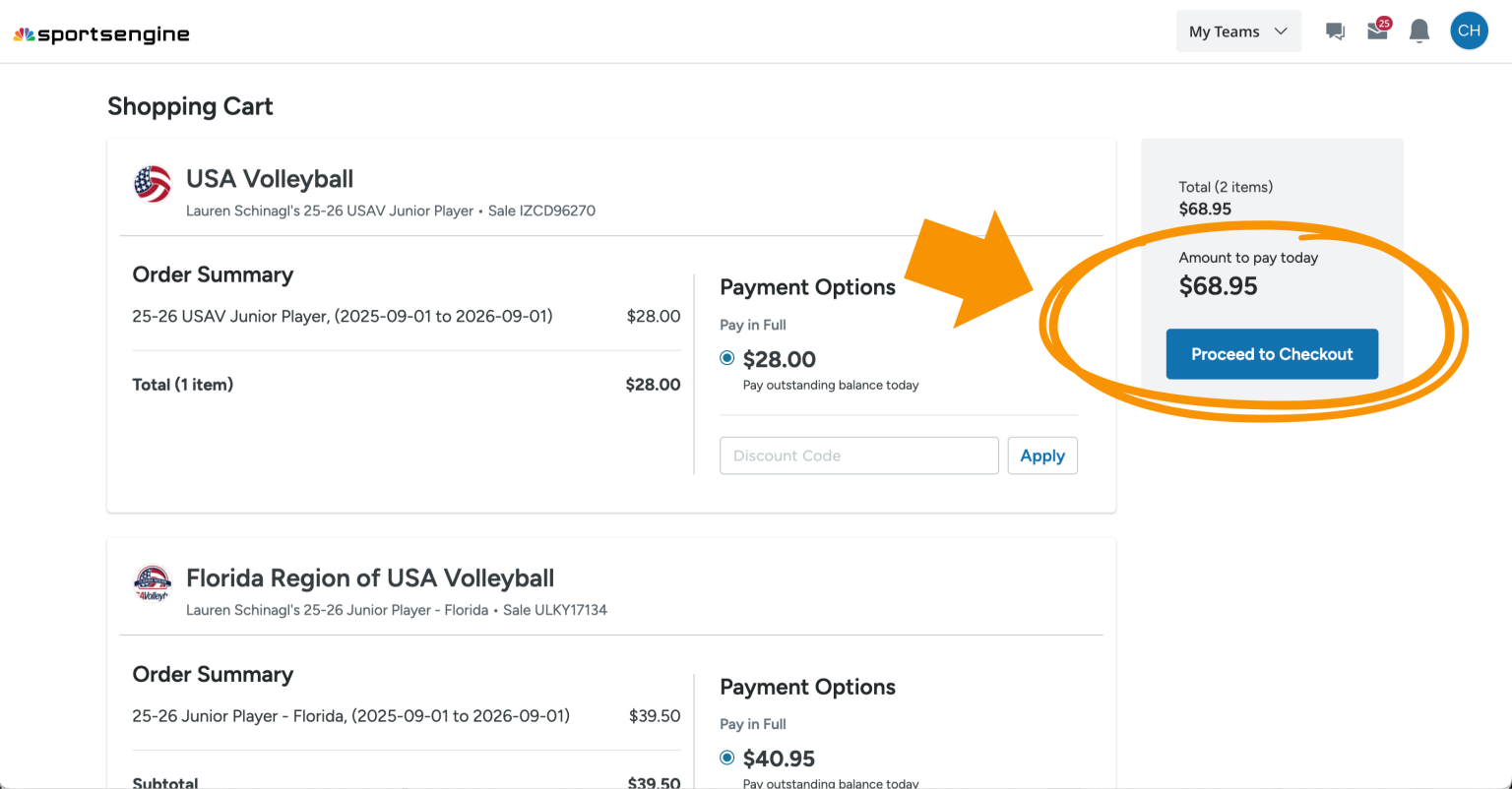Open the chat messages icon

(1335, 30)
